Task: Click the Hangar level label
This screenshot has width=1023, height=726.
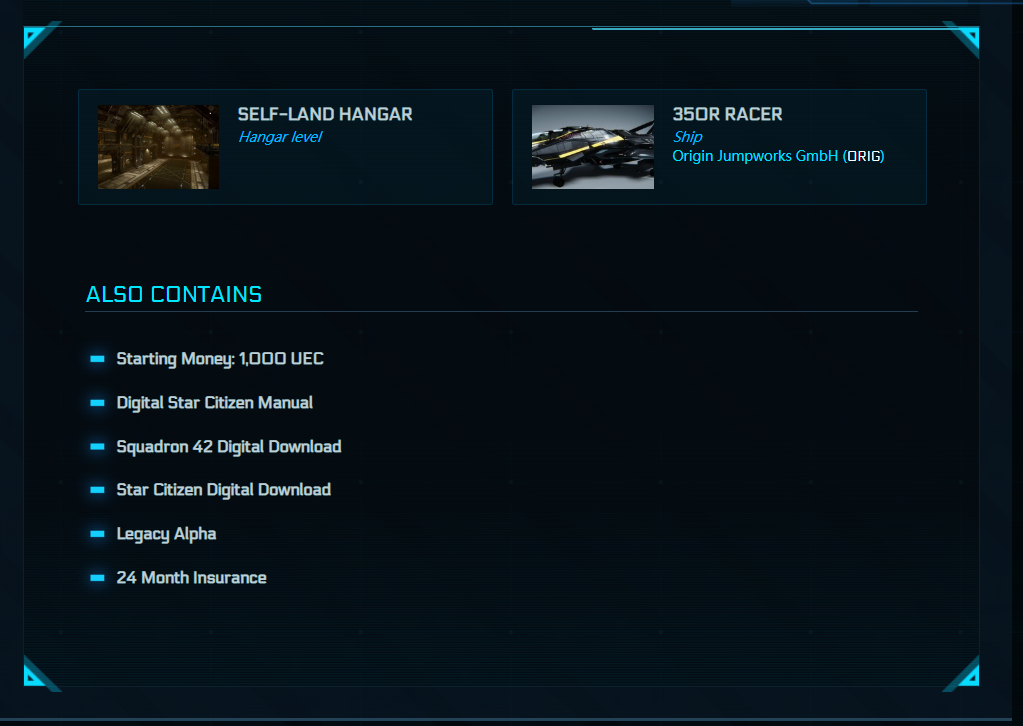Action: pos(280,137)
